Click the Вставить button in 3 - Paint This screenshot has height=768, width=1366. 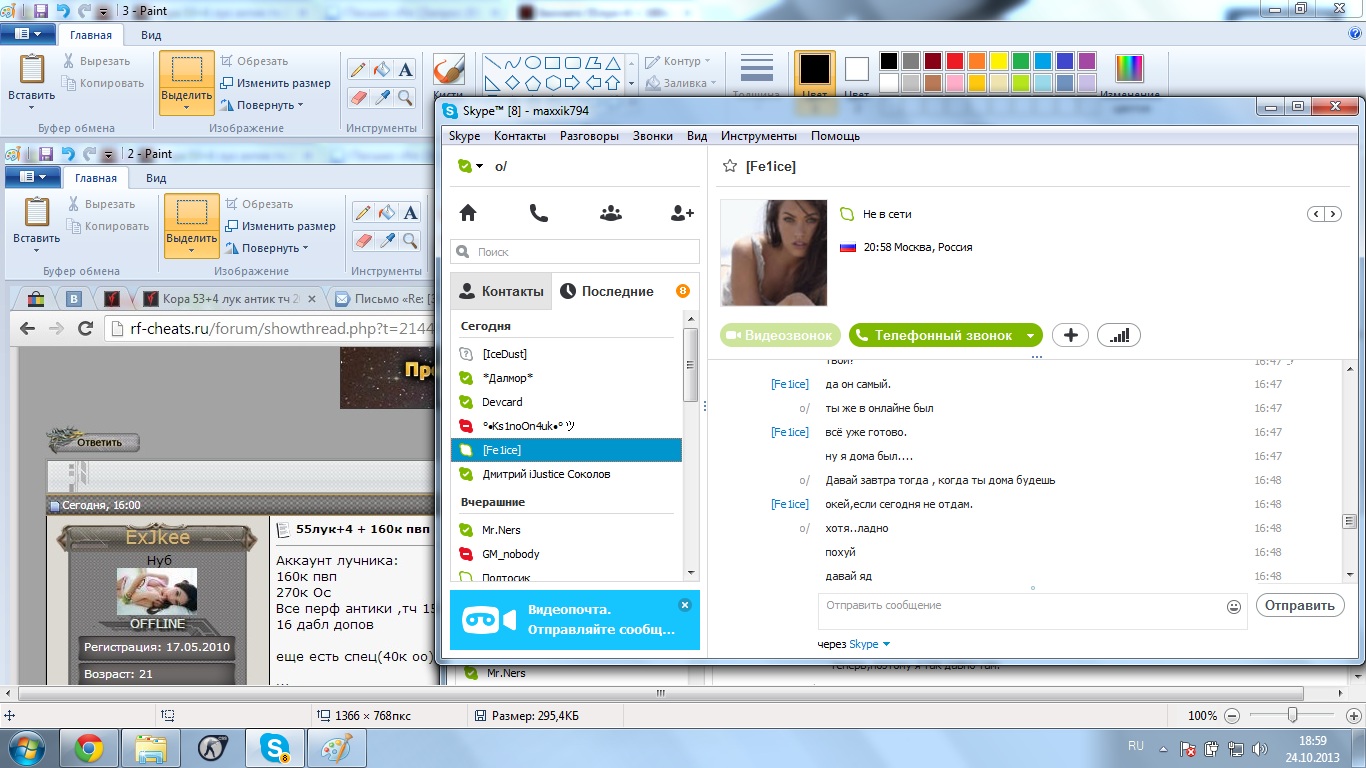click(x=31, y=80)
